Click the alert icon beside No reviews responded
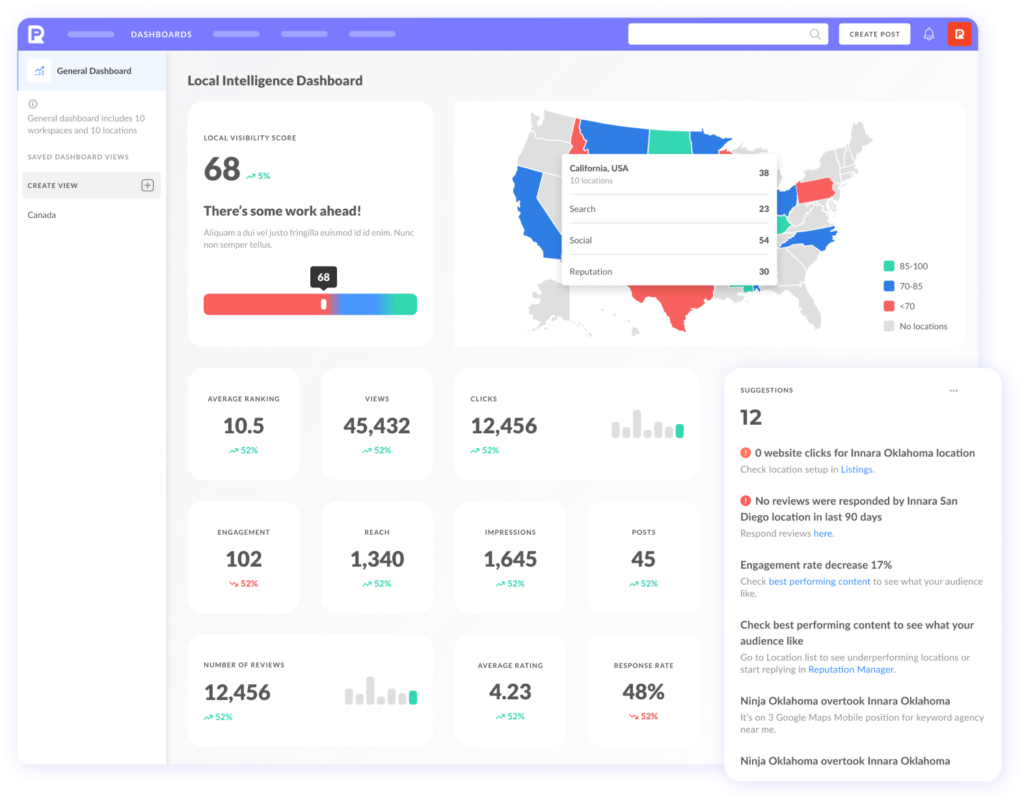The width and height of the screenshot is (1024, 804). pos(743,501)
